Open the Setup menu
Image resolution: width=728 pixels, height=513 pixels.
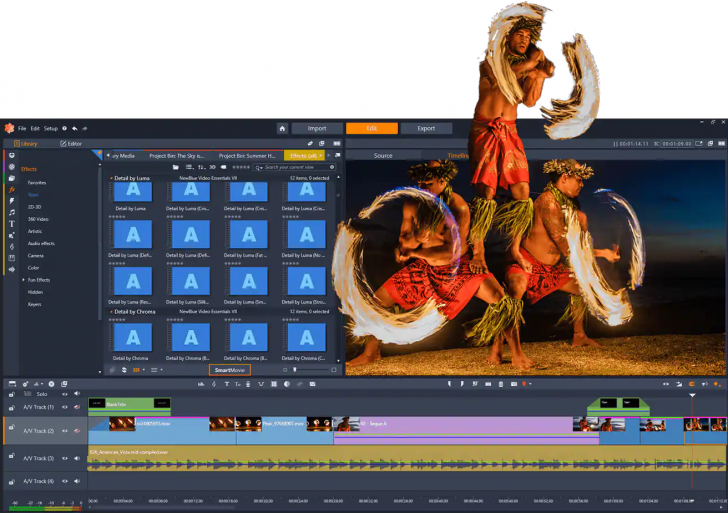point(51,129)
